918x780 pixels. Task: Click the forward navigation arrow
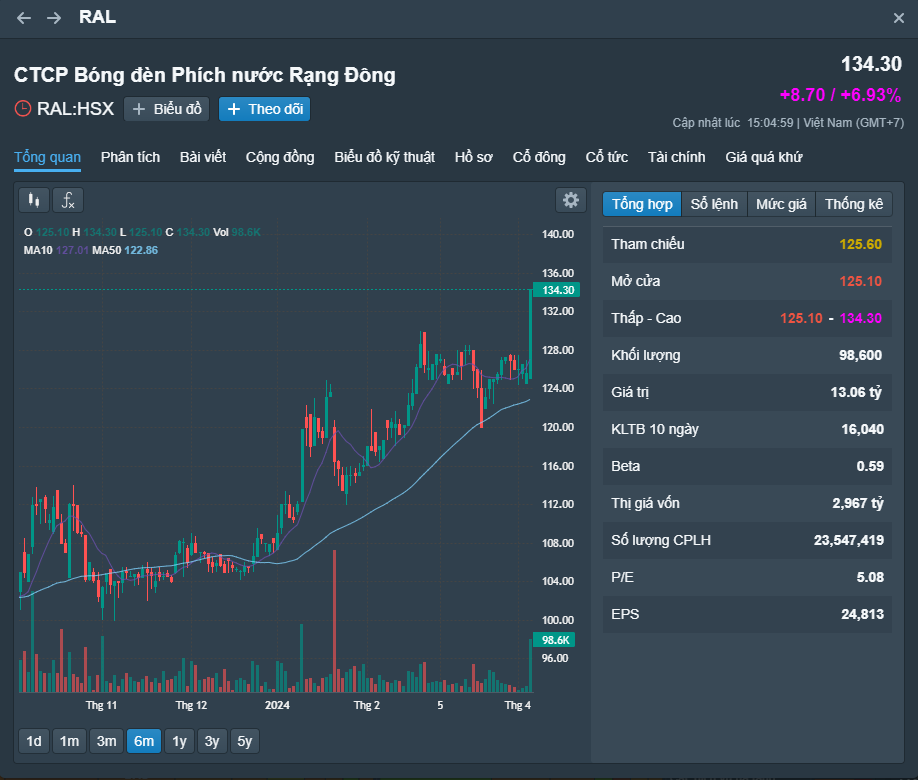click(x=54, y=18)
